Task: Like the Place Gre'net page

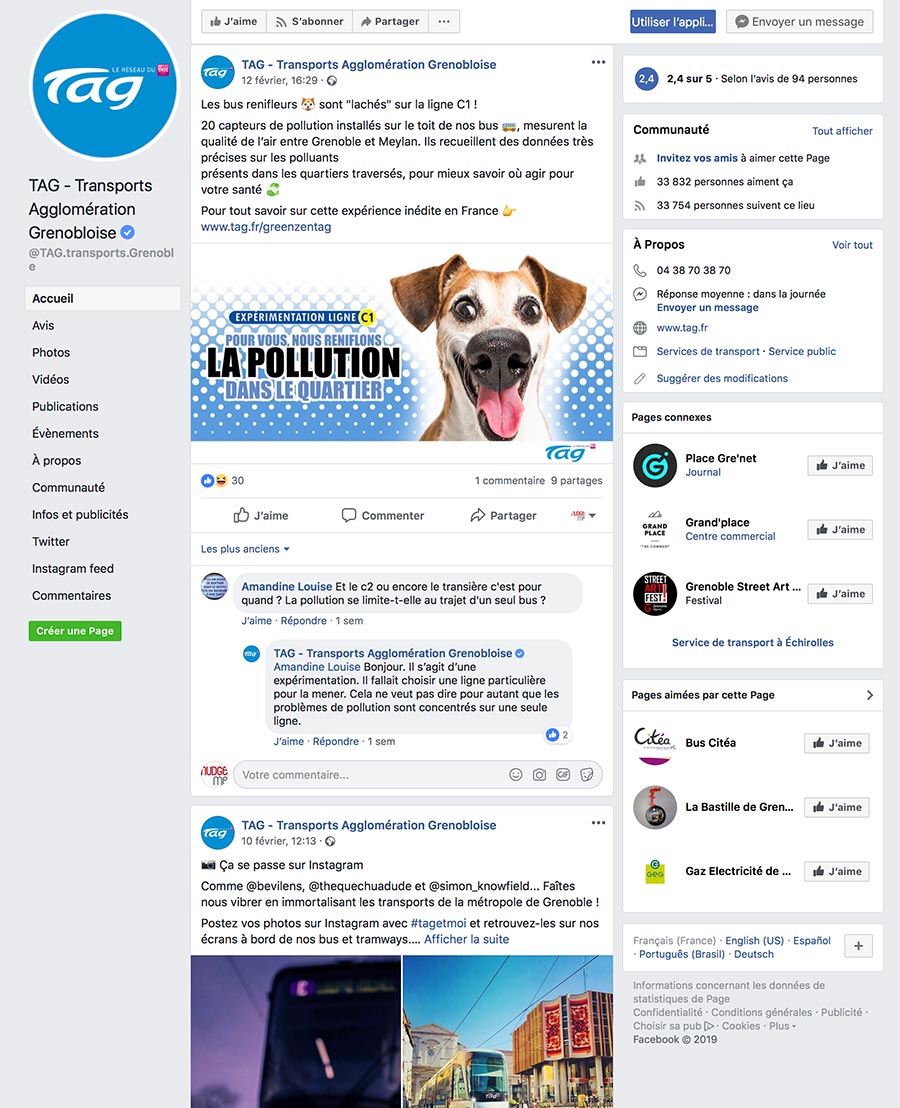Action: point(840,466)
